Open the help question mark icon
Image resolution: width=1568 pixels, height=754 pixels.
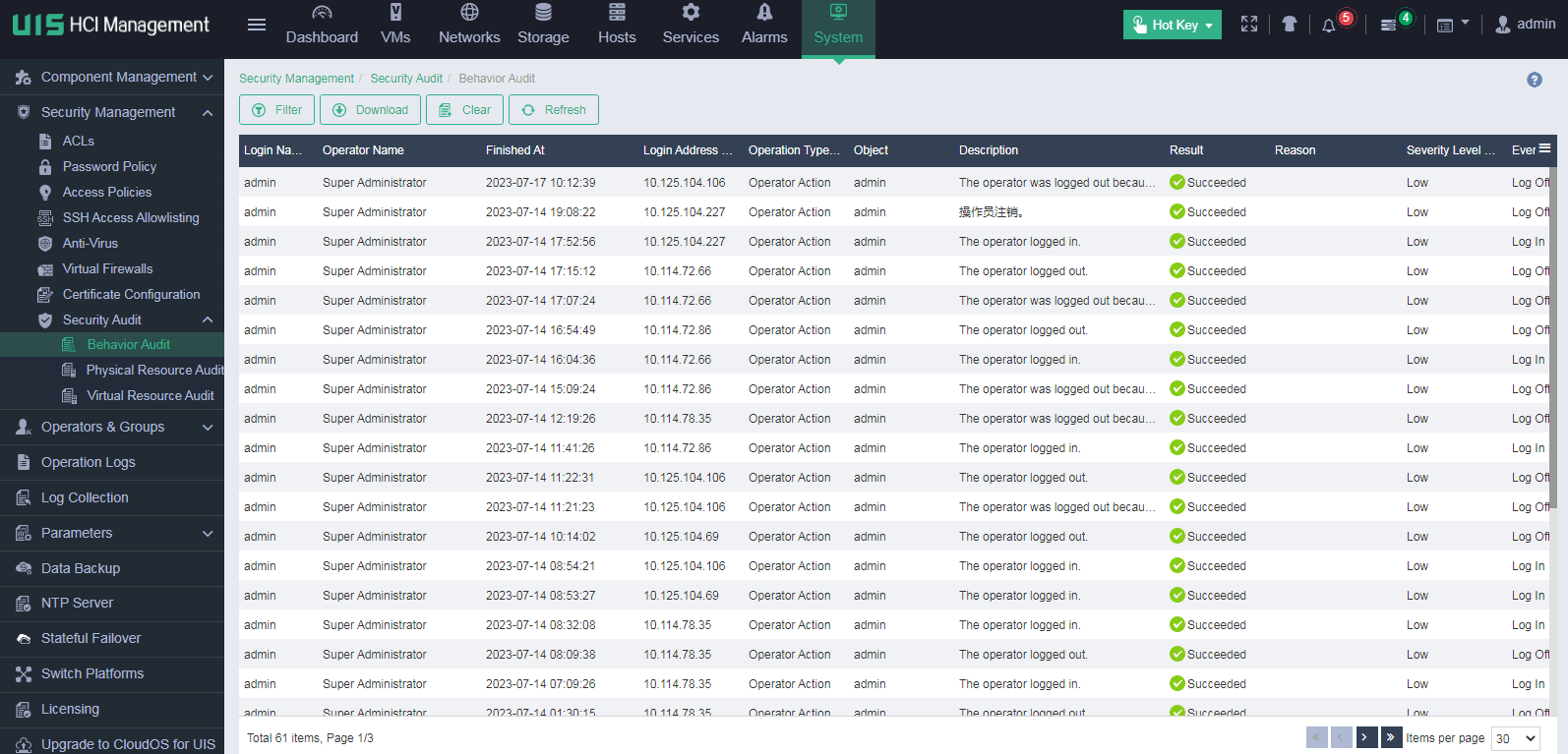pos(1535,80)
